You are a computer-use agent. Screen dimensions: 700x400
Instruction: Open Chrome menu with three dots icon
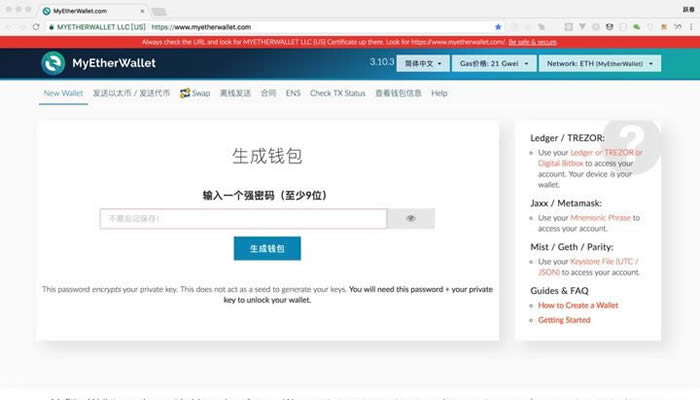(x=691, y=27)
